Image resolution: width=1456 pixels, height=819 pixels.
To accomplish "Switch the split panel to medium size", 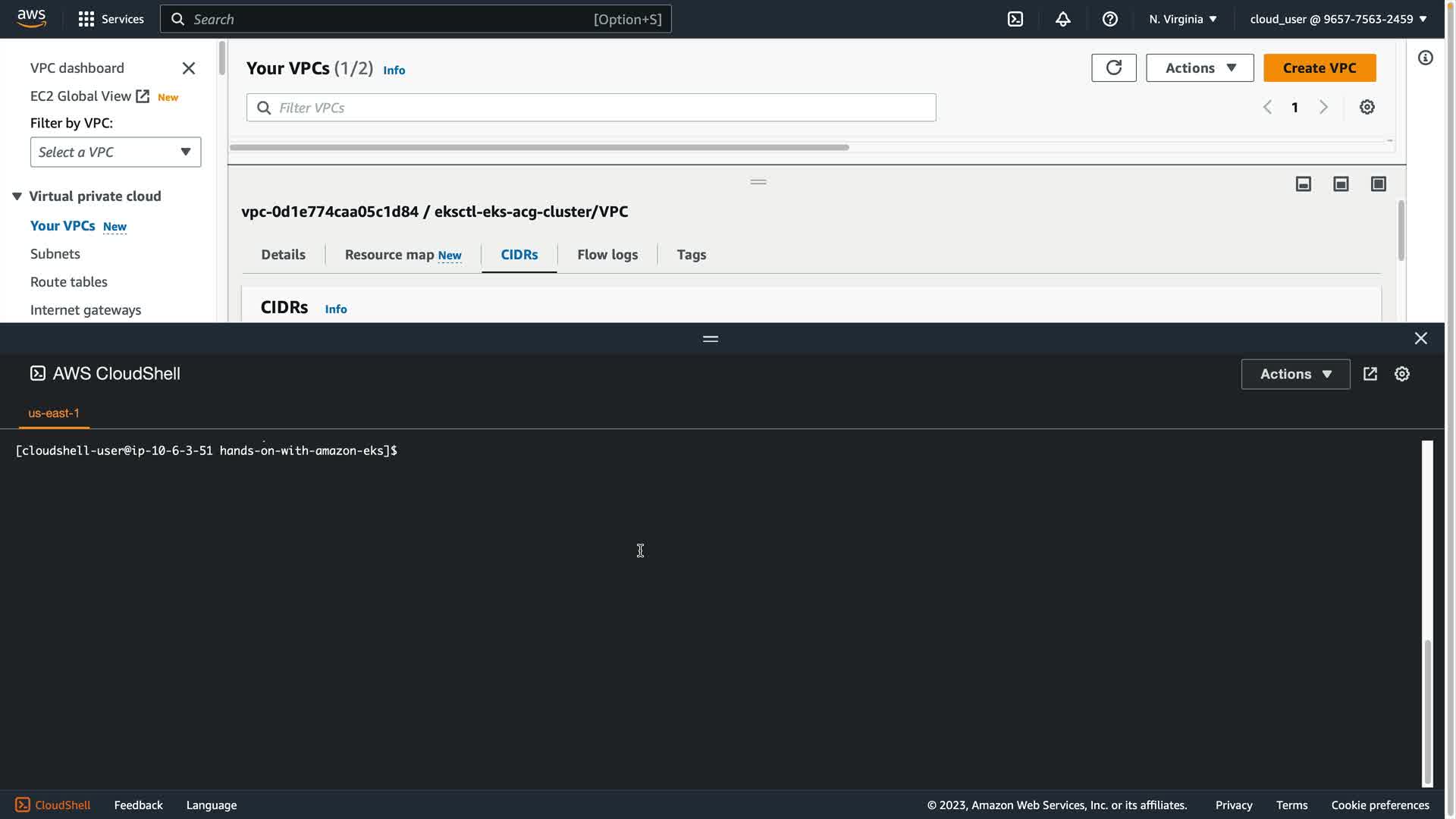I will [1341, 184].
